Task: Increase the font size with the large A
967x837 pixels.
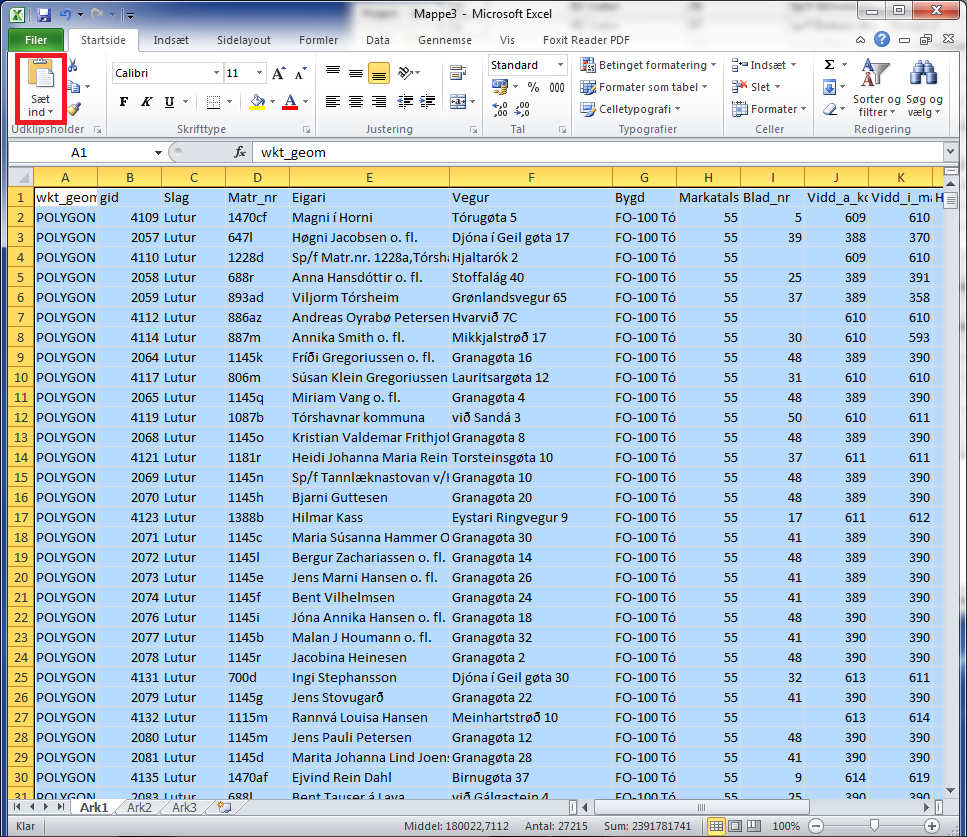Action: point(279,73)
